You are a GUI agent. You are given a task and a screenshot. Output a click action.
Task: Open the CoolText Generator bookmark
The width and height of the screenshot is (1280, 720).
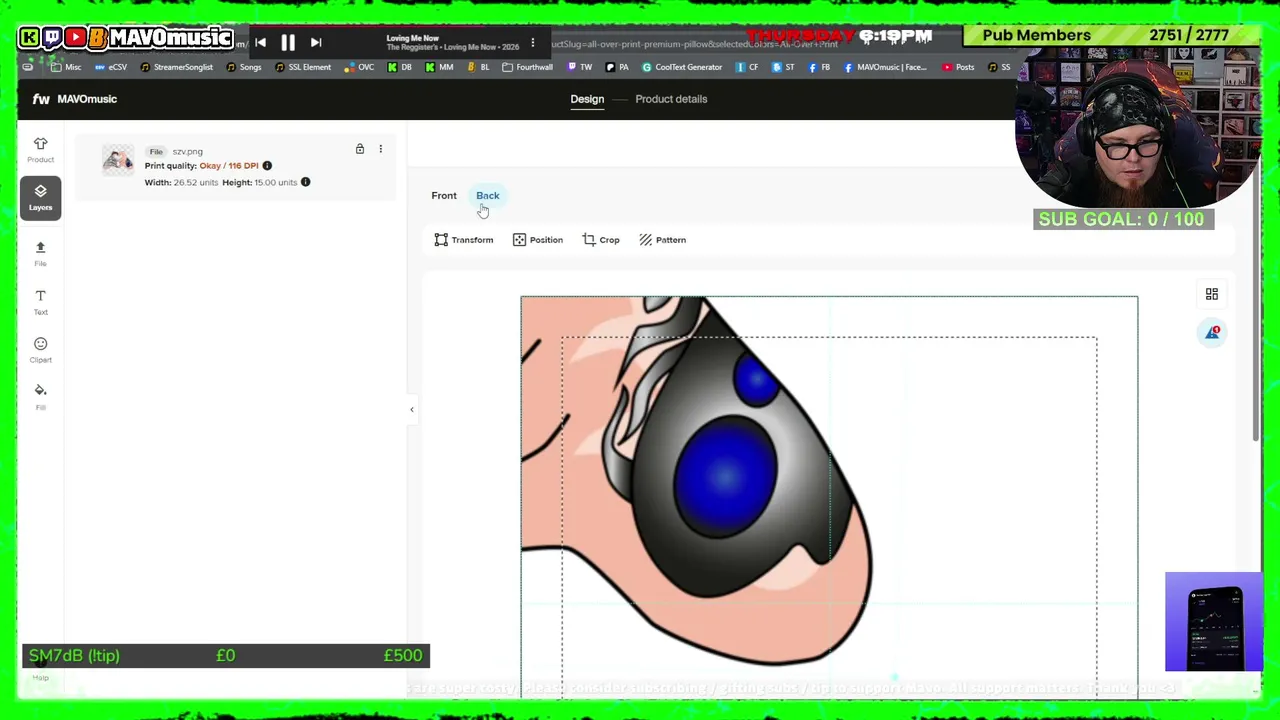(x=682, y=67)
